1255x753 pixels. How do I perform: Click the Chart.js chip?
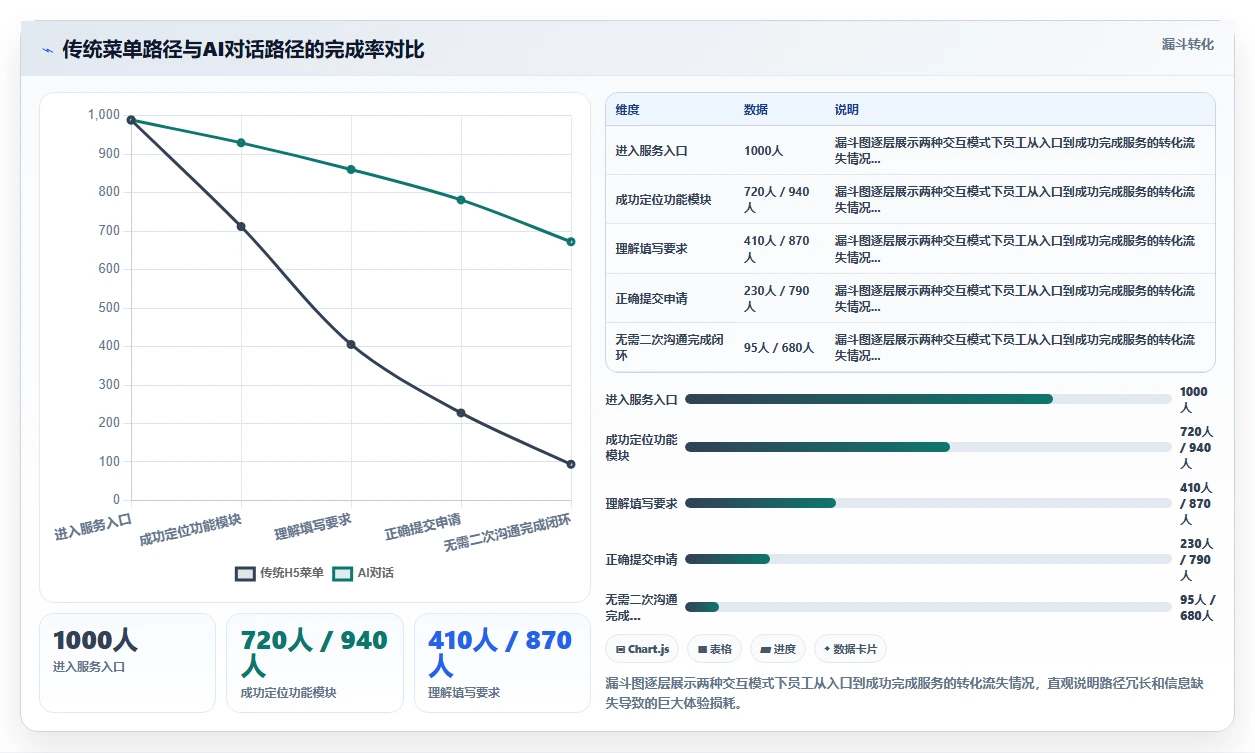[x=642, y=649]
